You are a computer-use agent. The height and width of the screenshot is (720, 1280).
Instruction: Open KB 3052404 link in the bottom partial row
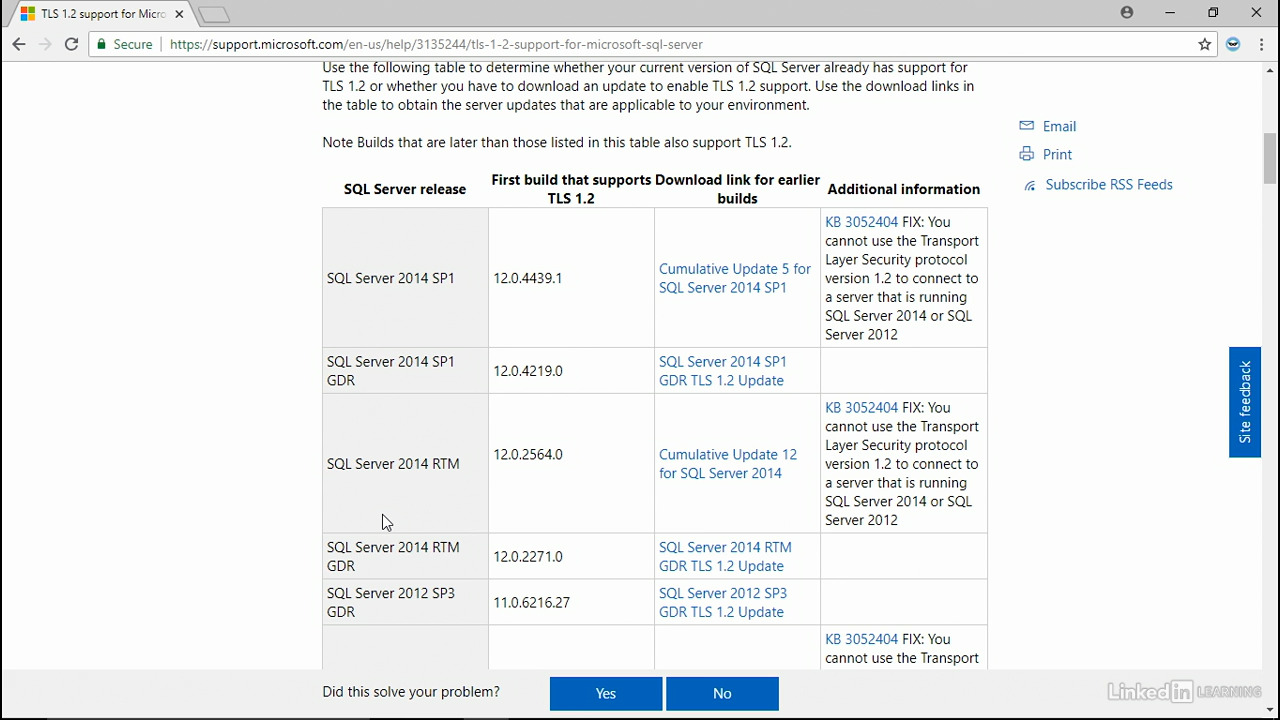click(x=861, y=639)
